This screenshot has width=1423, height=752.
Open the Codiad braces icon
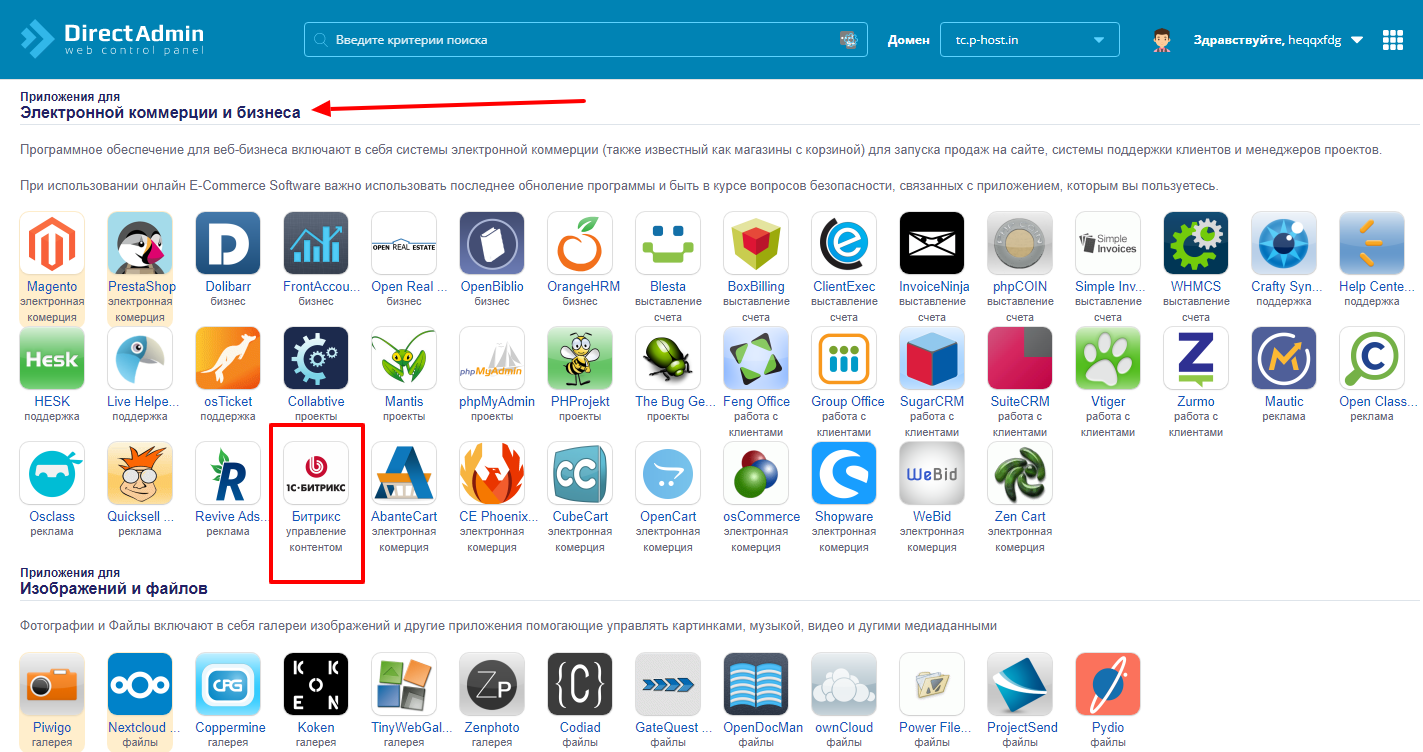coord(580,685)
